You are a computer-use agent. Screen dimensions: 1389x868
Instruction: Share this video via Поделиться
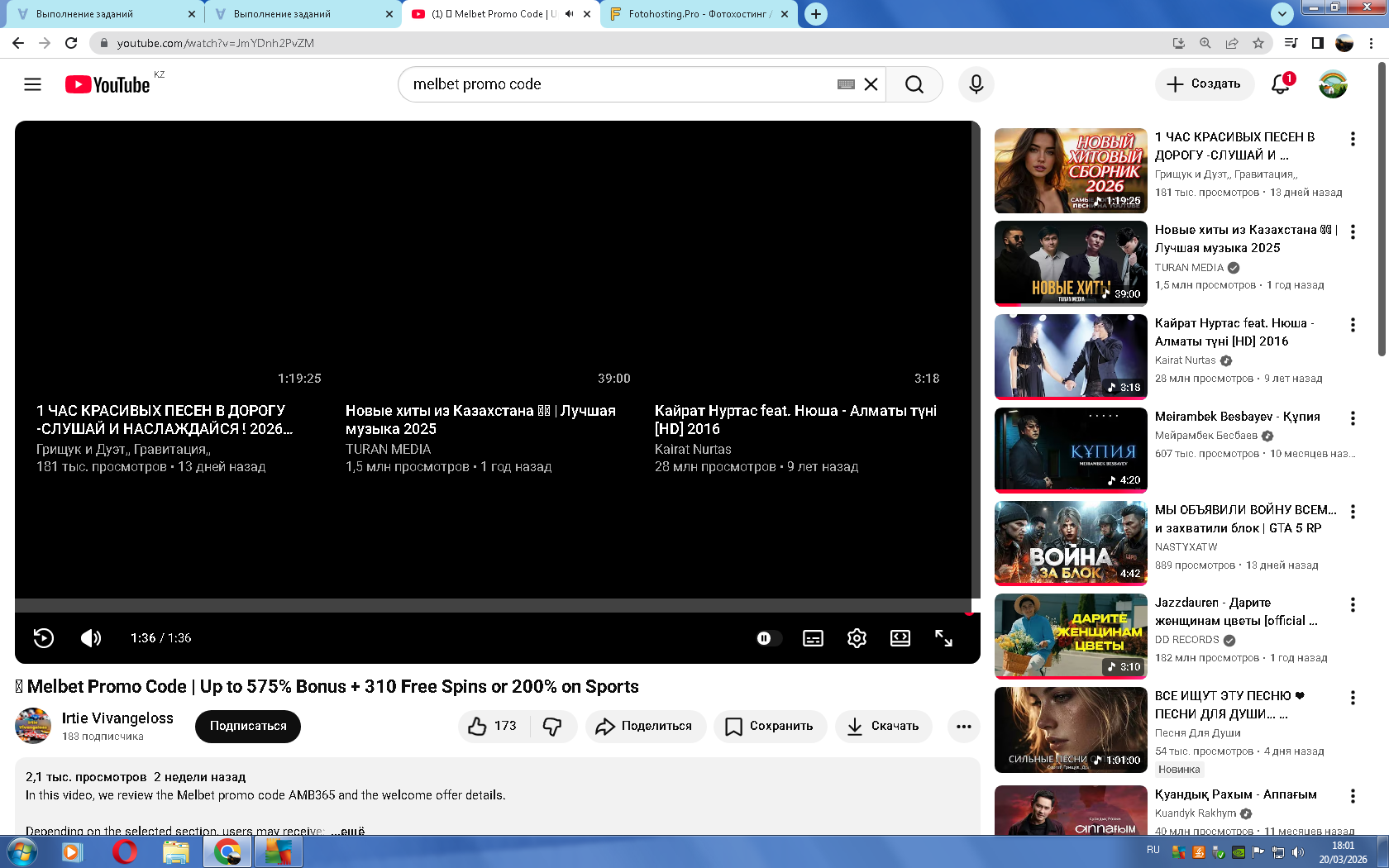coord(646,727)
